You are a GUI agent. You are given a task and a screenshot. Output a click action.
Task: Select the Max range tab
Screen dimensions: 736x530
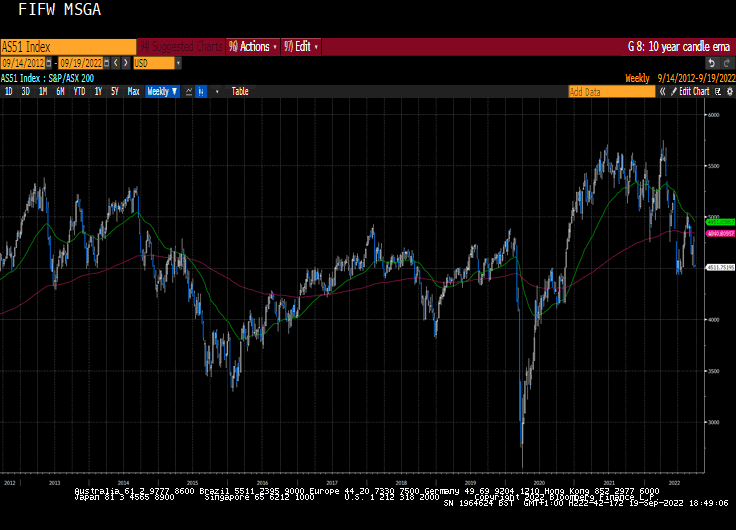133,92
